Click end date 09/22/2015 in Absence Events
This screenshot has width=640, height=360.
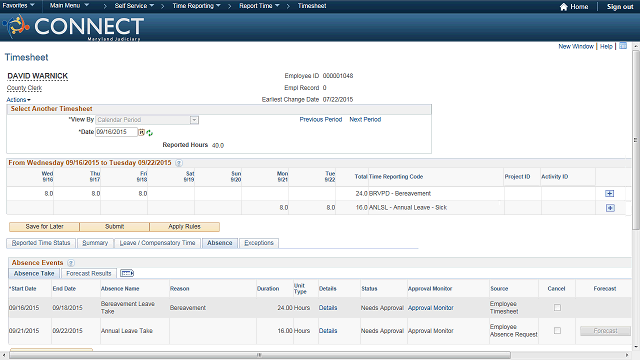[67, 331]
